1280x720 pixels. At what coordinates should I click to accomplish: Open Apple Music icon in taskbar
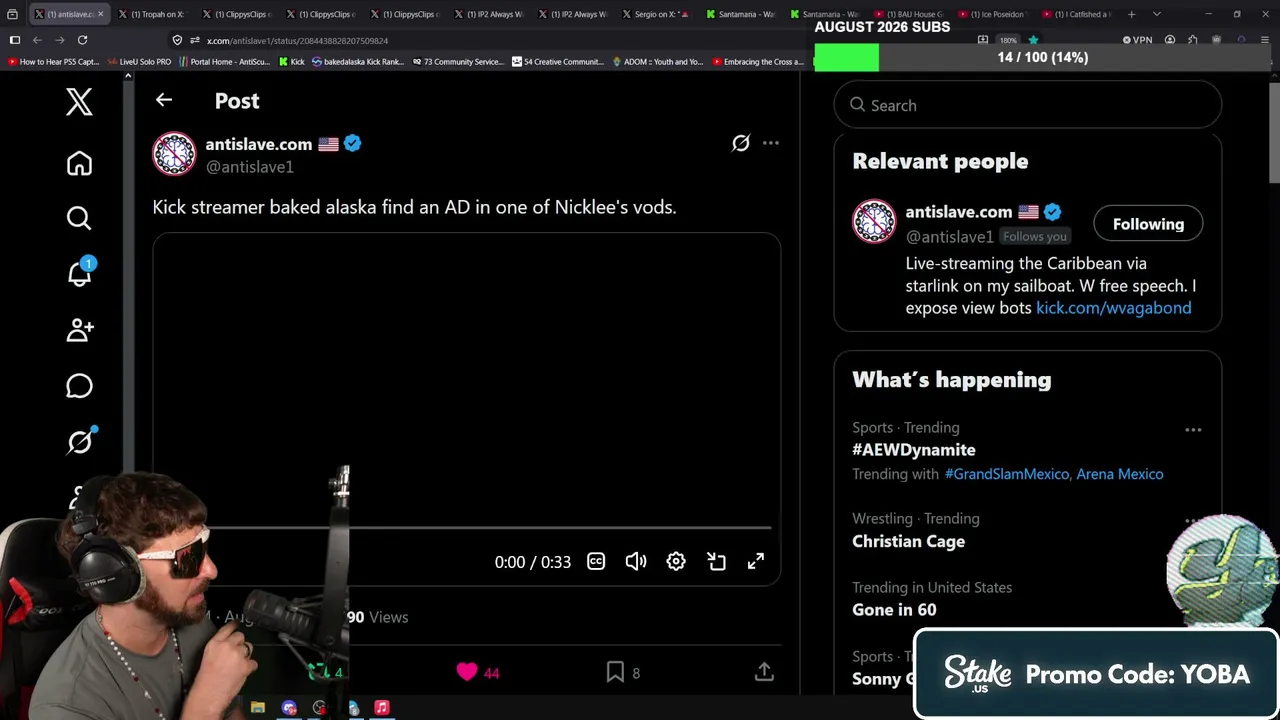pyautogui.click(x=381, y=707)
